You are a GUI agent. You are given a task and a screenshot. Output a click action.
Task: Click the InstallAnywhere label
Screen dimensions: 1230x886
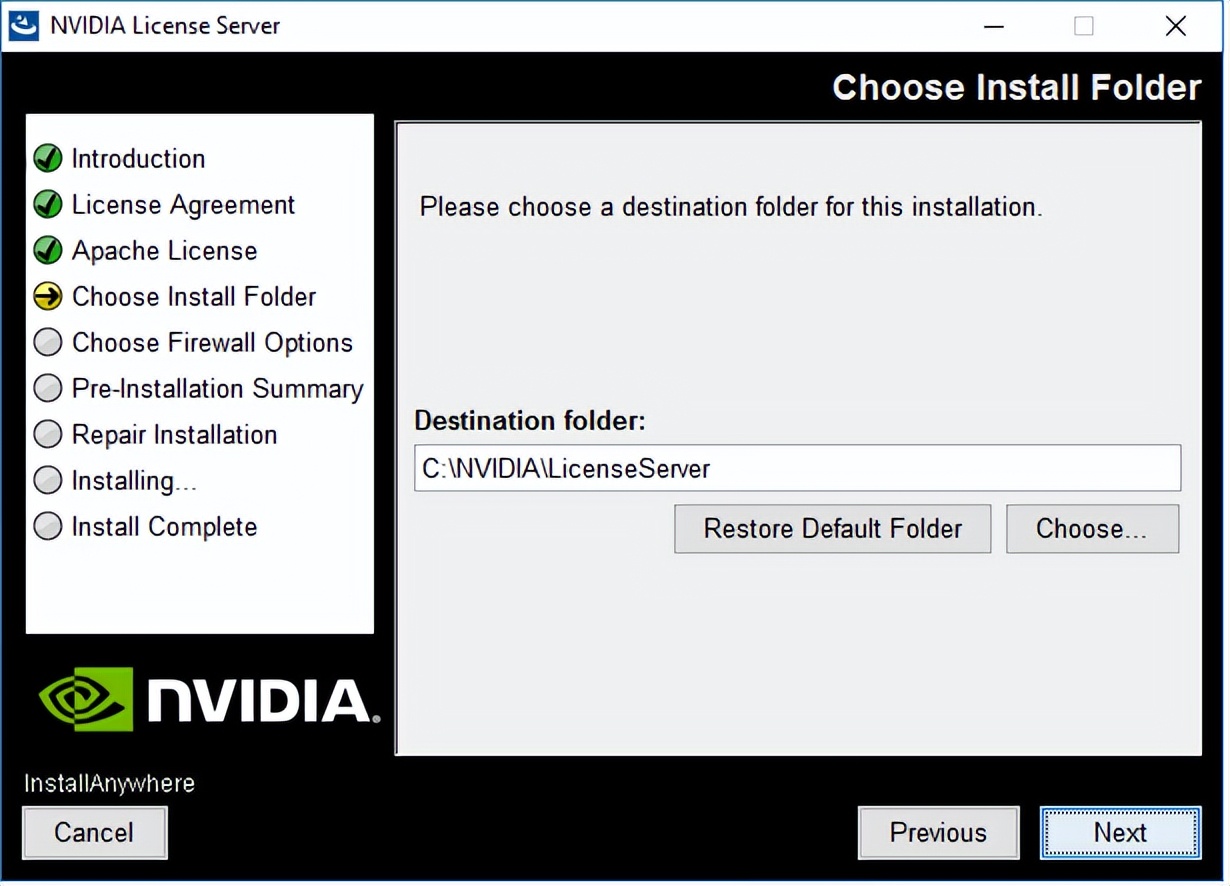[109, 783]
